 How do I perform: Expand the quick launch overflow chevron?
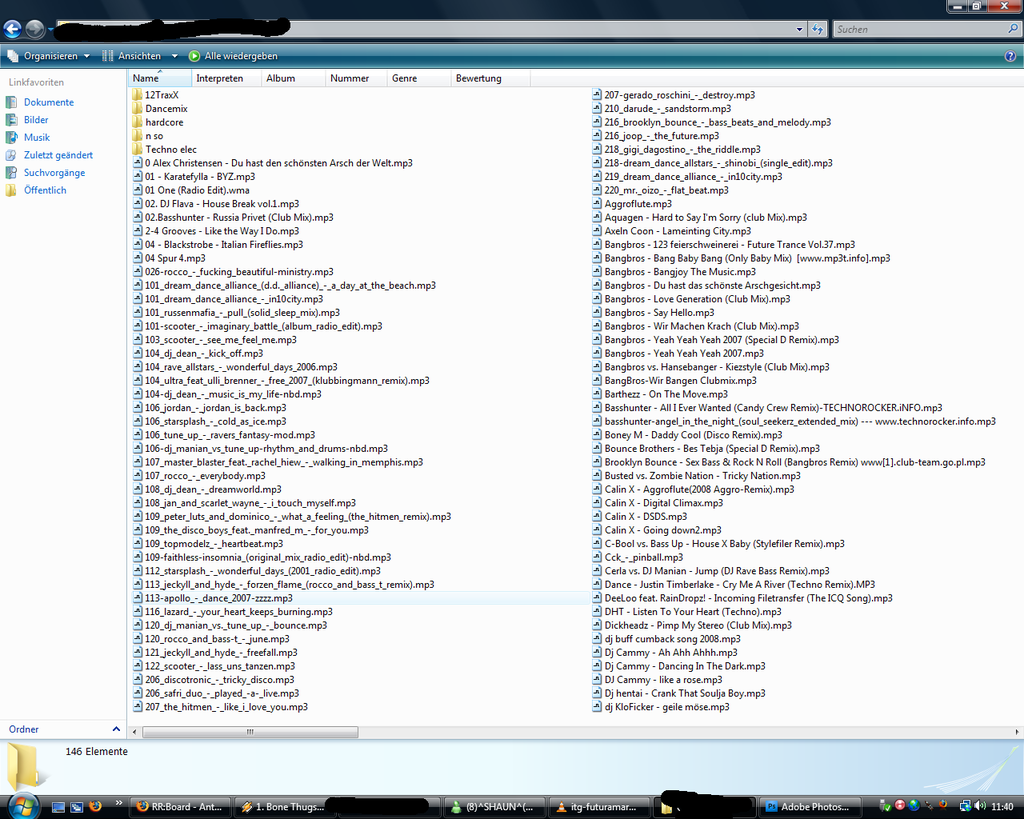pyautogui.click(x=118, y=803)
